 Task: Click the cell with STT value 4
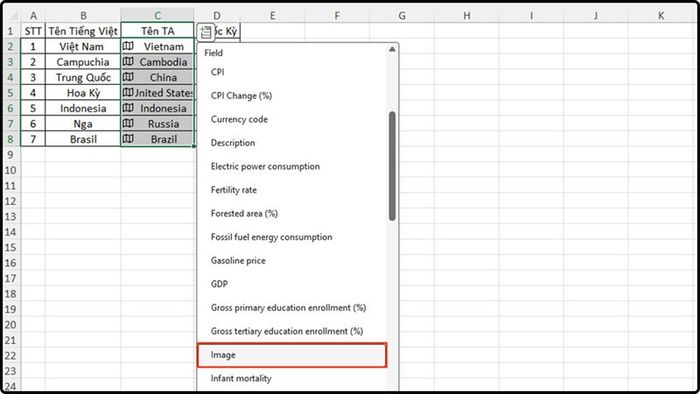tap(33, 93)
